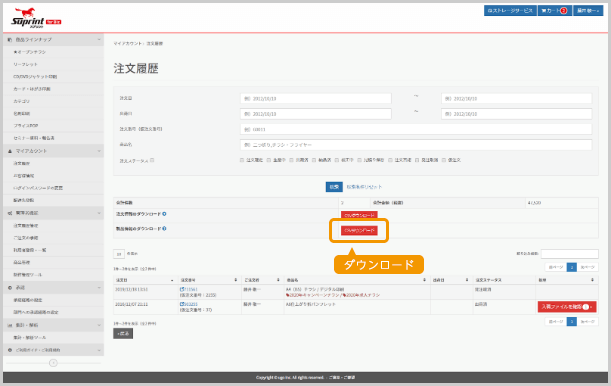This screenshot has height=386, width=611.
Task: Collapse sidebar with the round arrow button
Action: tap(53, 363)
